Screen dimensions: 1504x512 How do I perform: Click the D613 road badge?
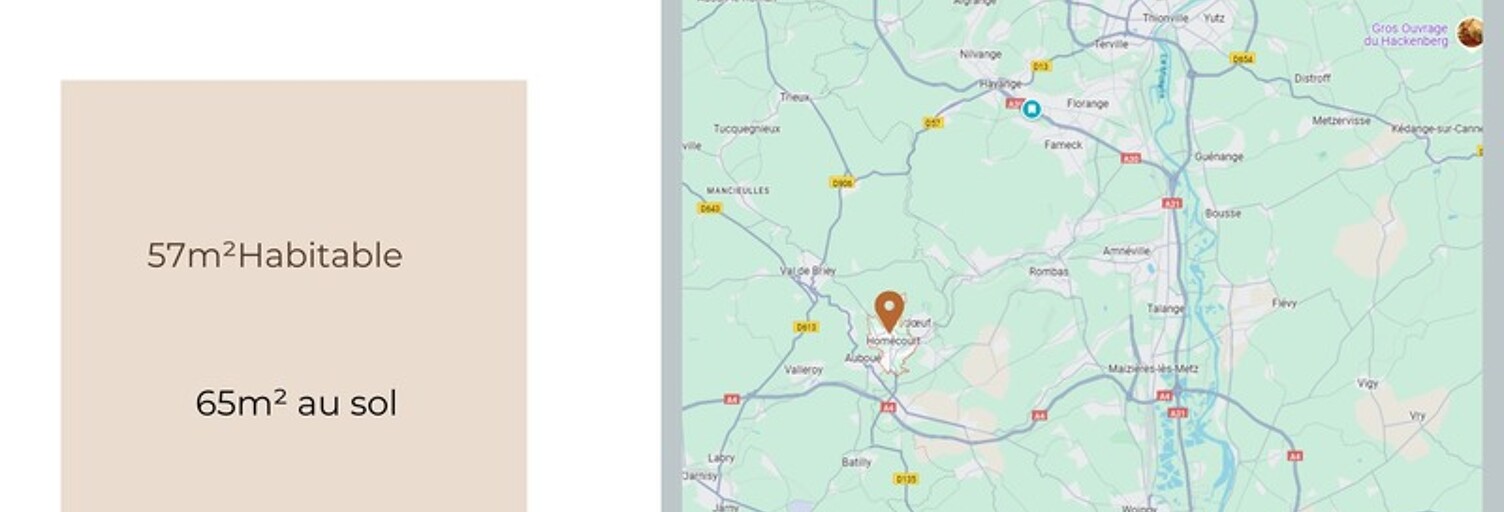(x=806, y=327)
